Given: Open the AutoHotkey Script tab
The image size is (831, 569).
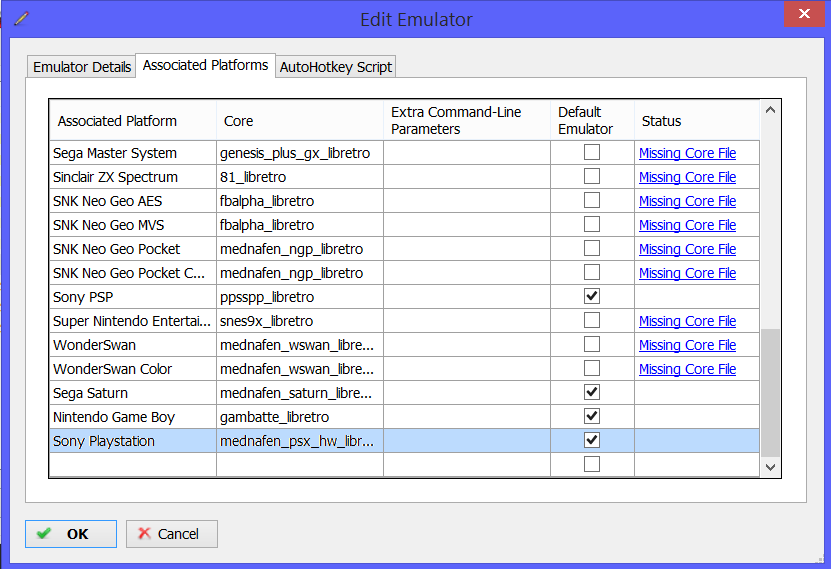Looking at the screenshot, I should pyautogui.click(x=335, y=67).
